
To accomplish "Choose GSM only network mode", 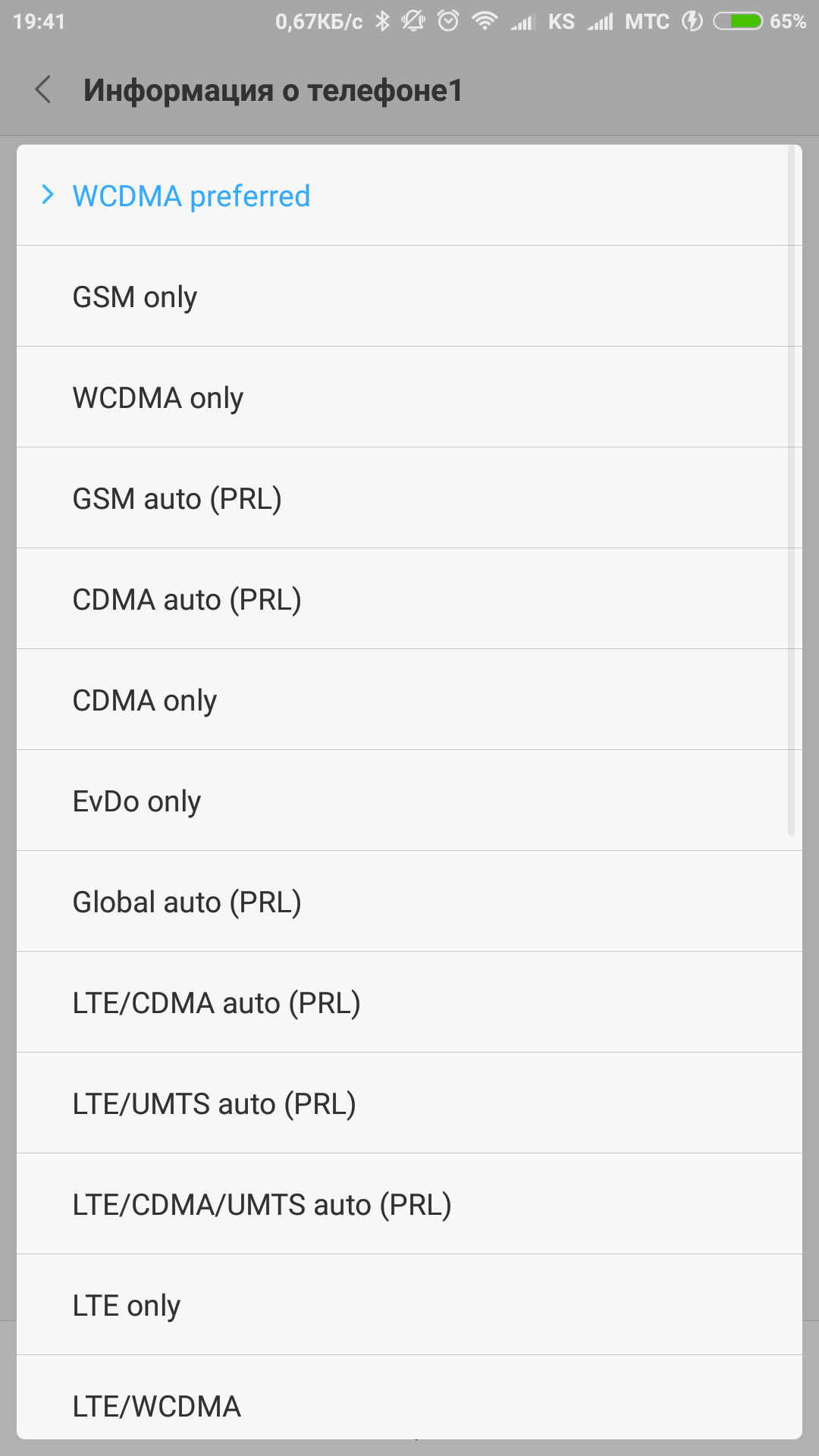I will [x=135, y=297].
